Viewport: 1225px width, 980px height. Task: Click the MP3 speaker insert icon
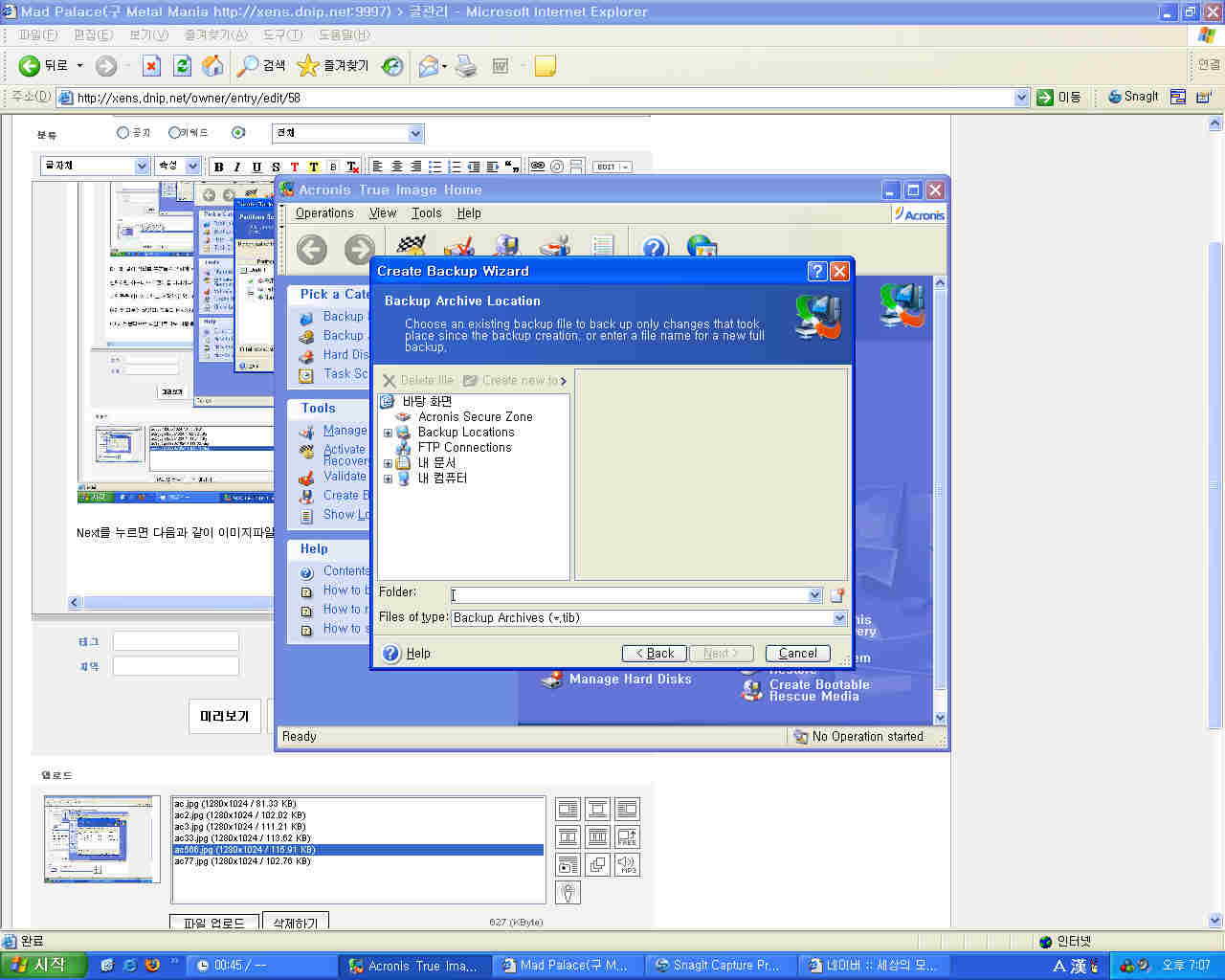627,864
